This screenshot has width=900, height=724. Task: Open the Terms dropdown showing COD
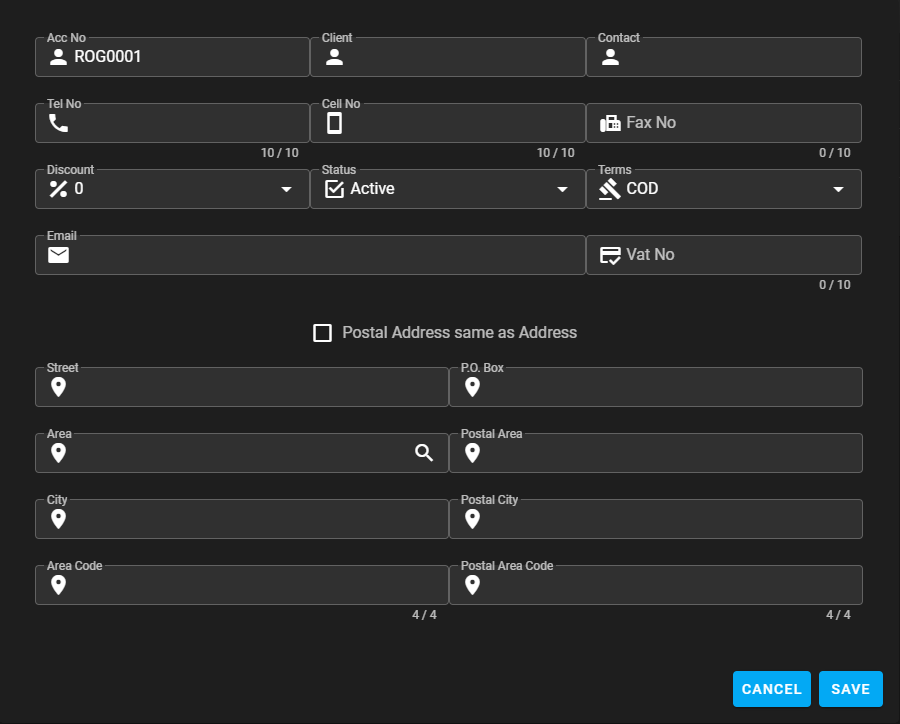838,189
